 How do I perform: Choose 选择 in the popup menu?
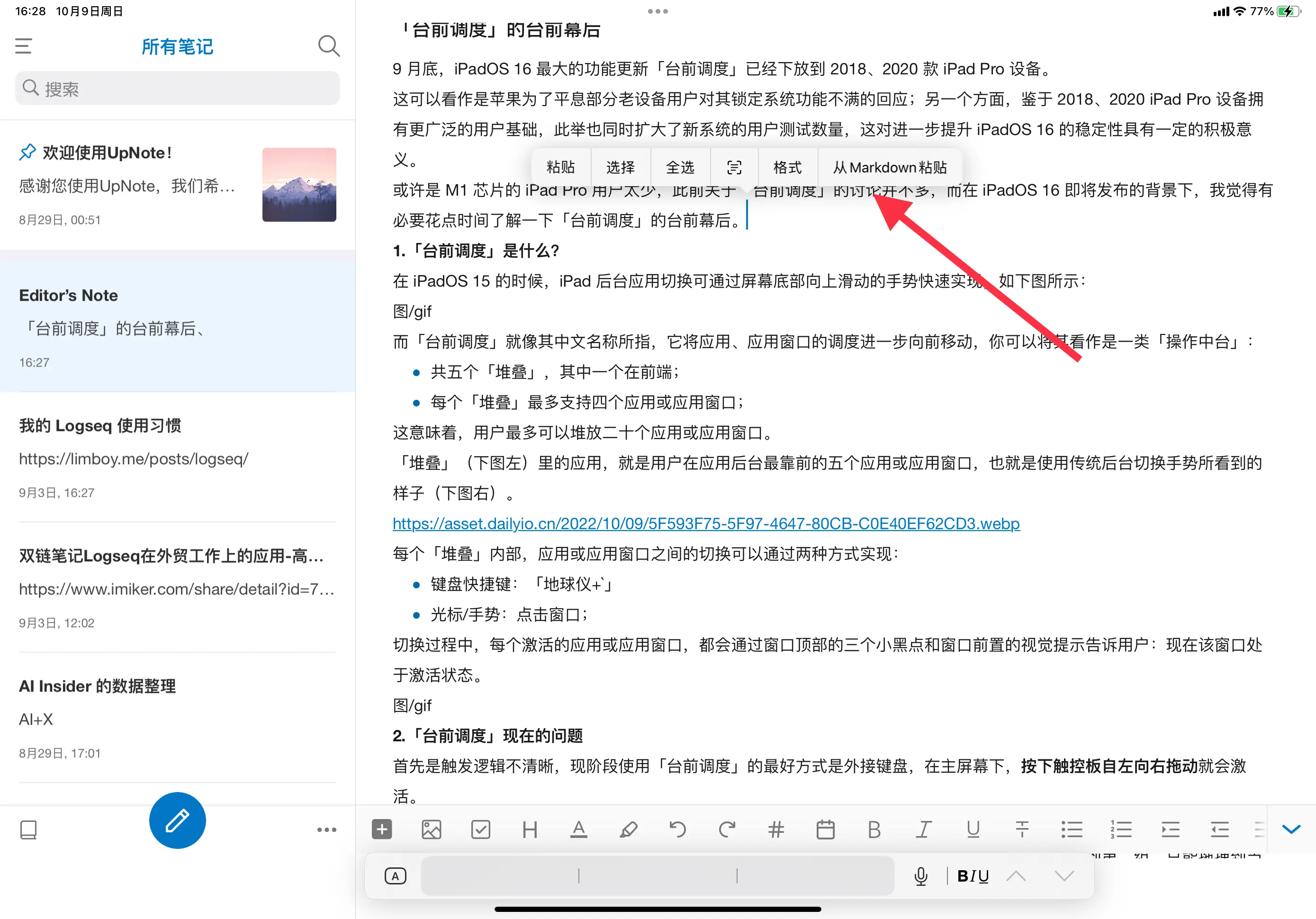(621, 167)
